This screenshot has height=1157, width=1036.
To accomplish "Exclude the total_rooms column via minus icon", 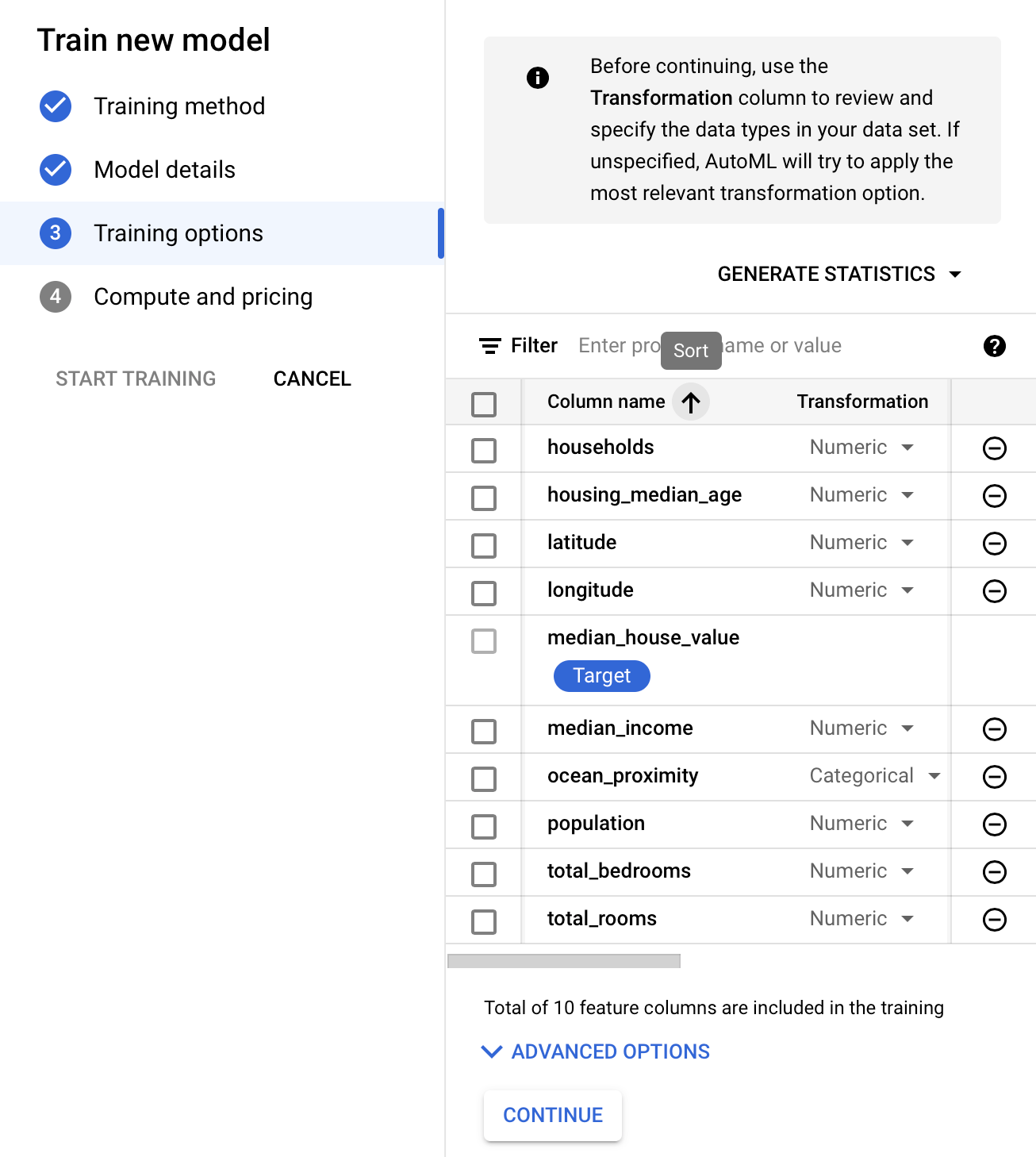I will click(994, 920).
